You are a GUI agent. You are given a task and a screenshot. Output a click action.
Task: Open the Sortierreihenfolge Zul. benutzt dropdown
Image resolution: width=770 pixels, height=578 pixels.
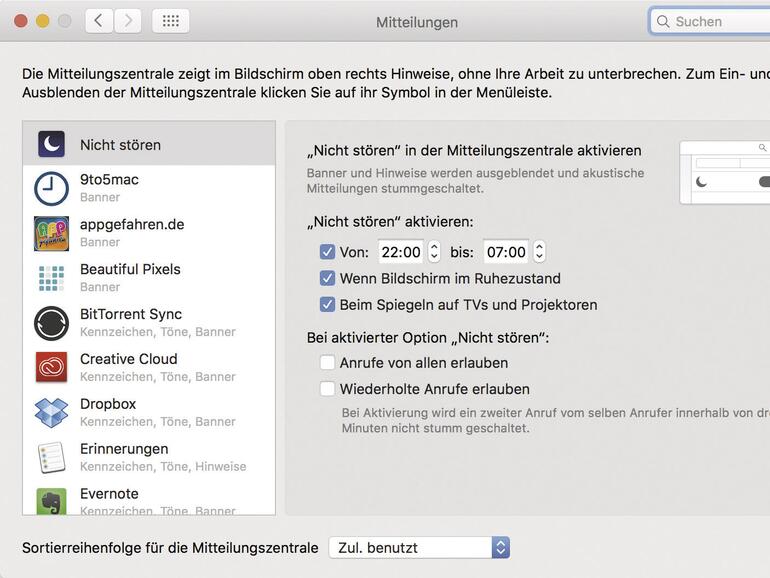coord(419,548)
